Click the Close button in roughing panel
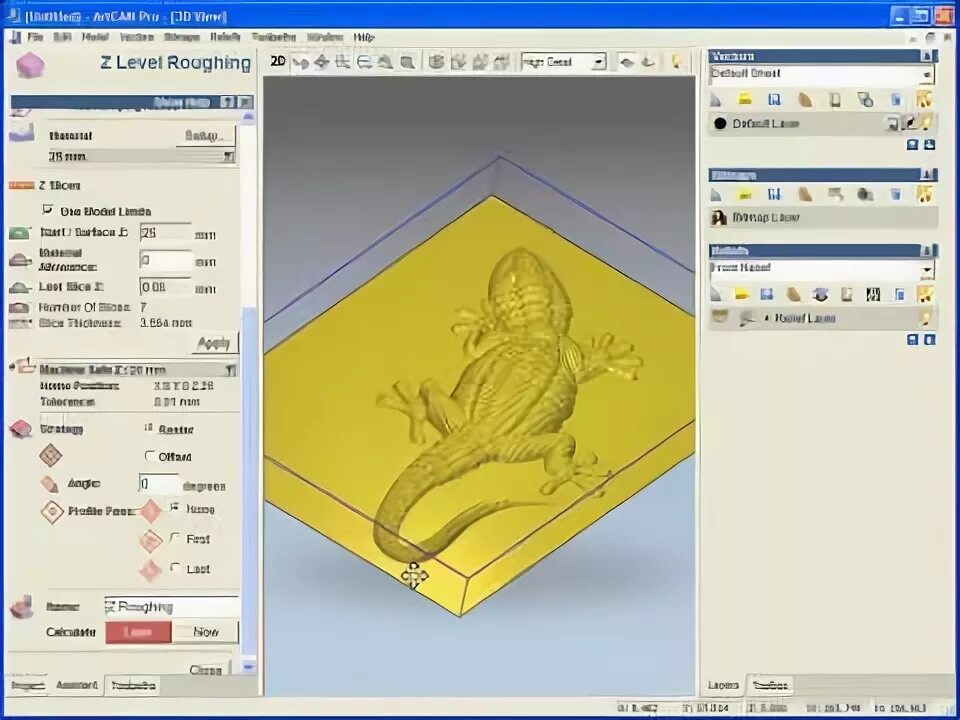The width and height of the screenshot is (960, 720). click(x=206, y=669)
